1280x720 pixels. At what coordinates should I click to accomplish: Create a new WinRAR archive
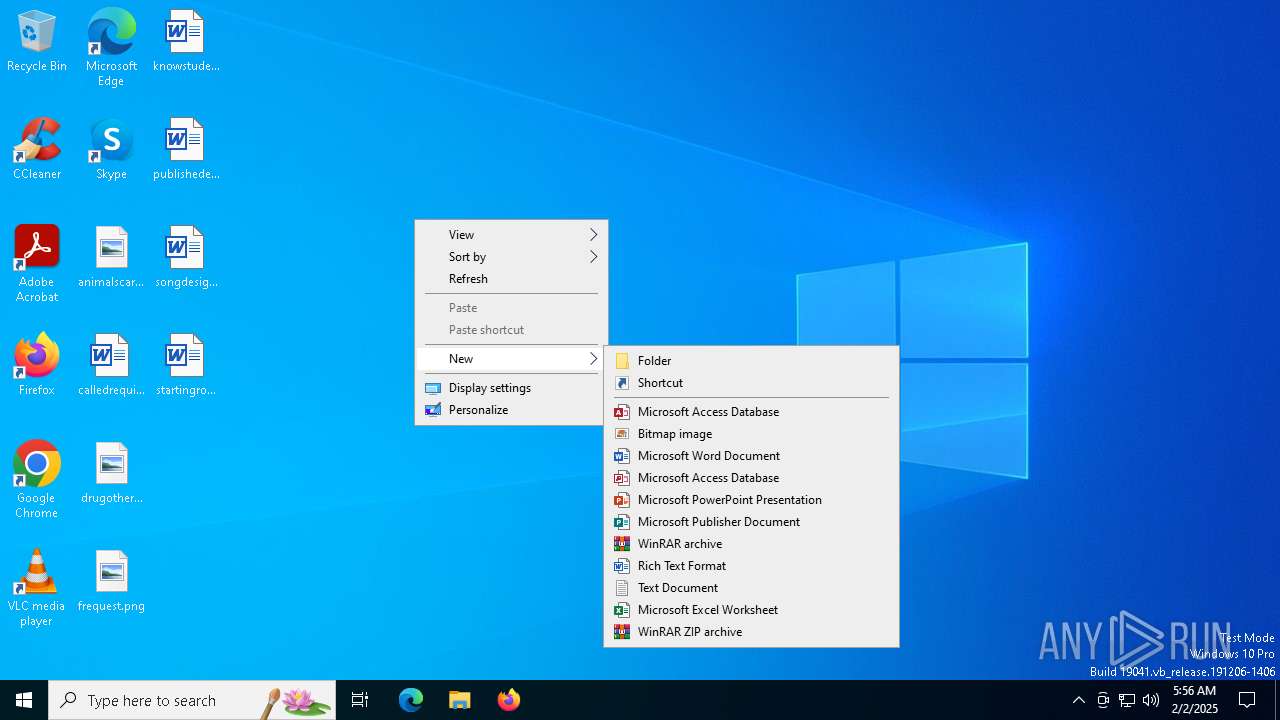click(751, 544)
